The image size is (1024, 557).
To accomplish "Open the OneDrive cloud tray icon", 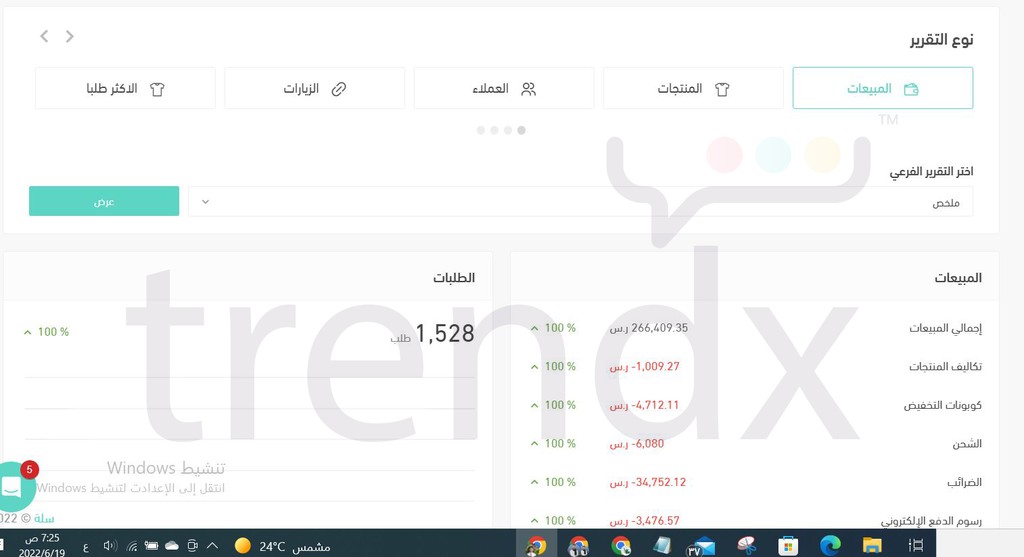I will (x=172, y=545).
